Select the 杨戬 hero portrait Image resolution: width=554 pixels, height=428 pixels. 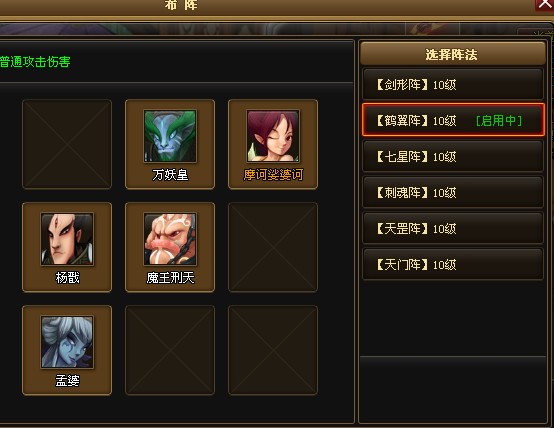pyautogui.click(x=67, y=239)
